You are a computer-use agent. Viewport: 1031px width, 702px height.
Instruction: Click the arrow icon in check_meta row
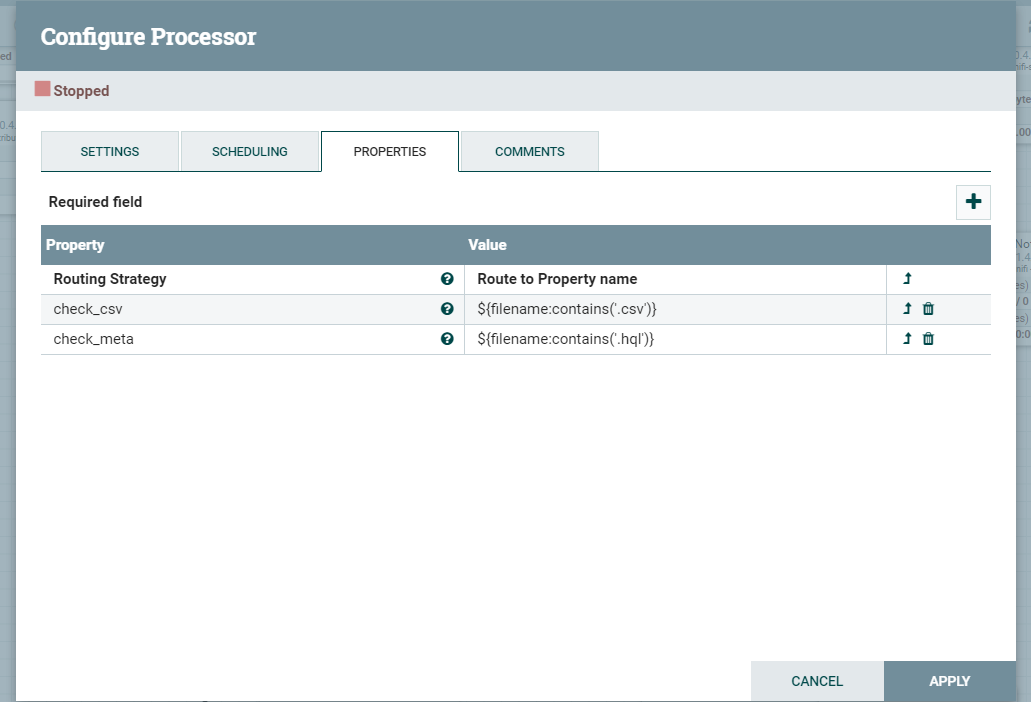[906, 339]
